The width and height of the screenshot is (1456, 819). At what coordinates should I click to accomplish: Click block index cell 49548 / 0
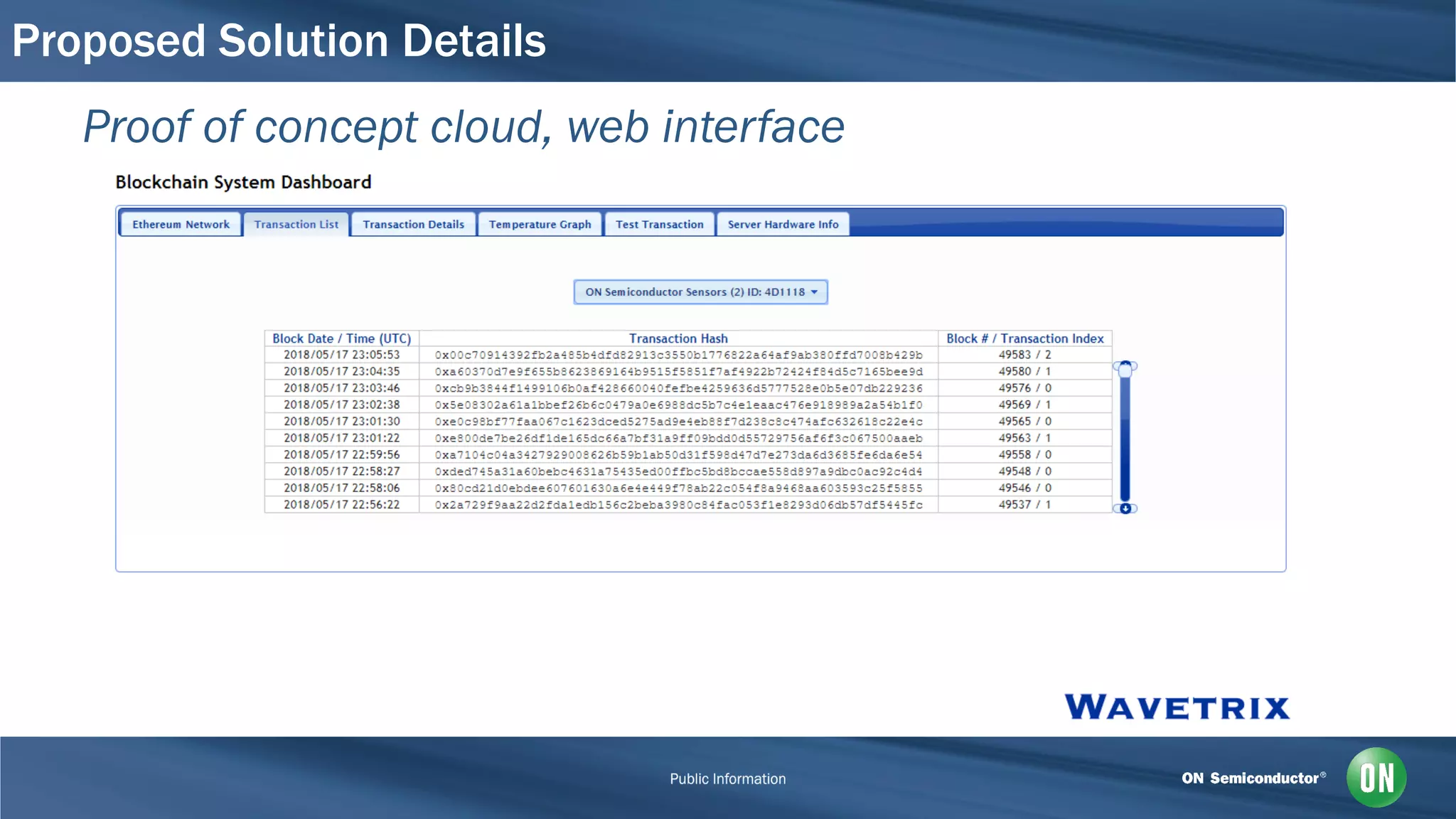[x=1025, y=471]
